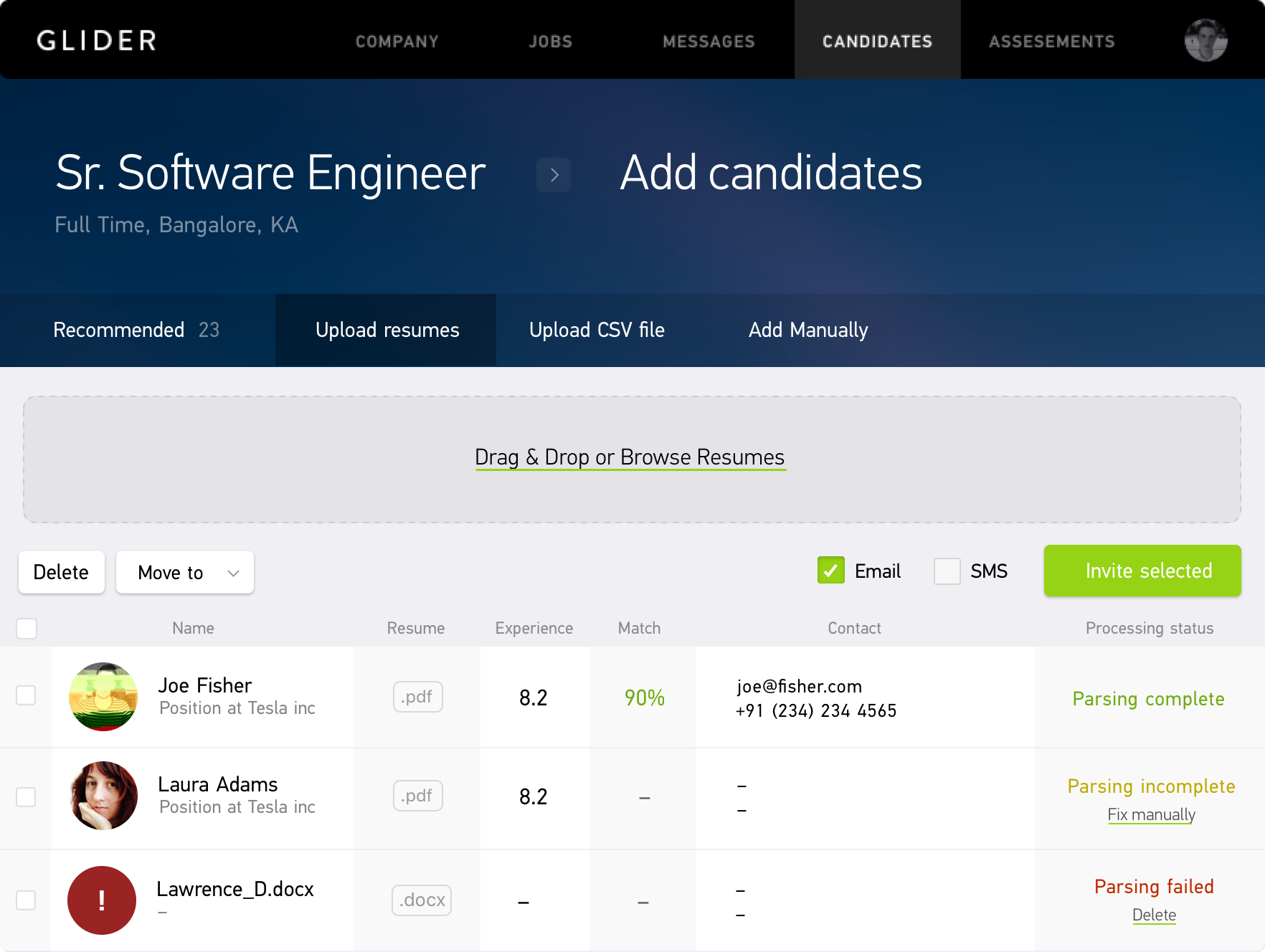The width and height of the screenshot is (1265, 952).
Task: Click the Invite selected button
Action: tap(1142, 571)
